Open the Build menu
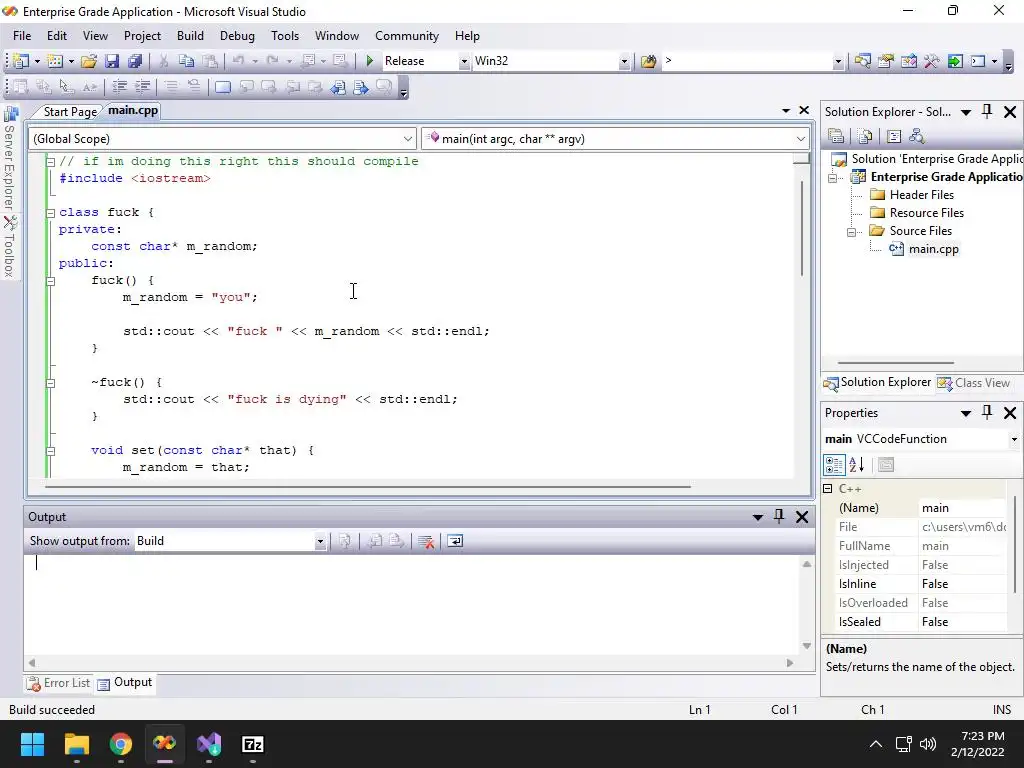 (x=190, y=36)
